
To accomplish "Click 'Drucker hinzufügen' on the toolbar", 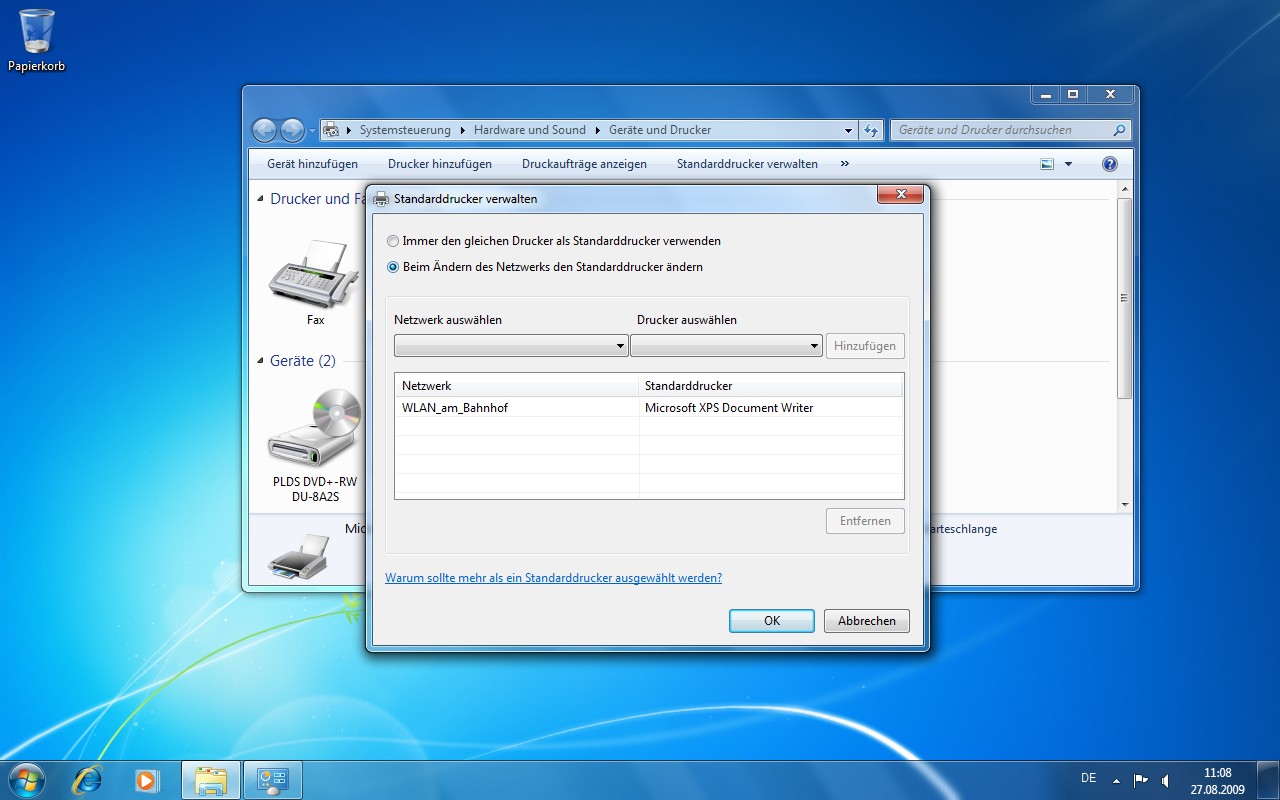I will 440,163.
